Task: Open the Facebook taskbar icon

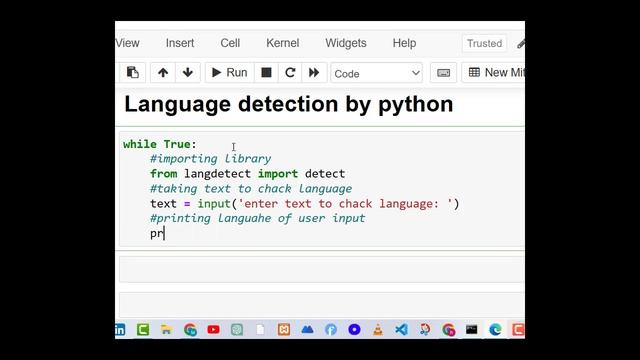Action: [x=331, y=329]
